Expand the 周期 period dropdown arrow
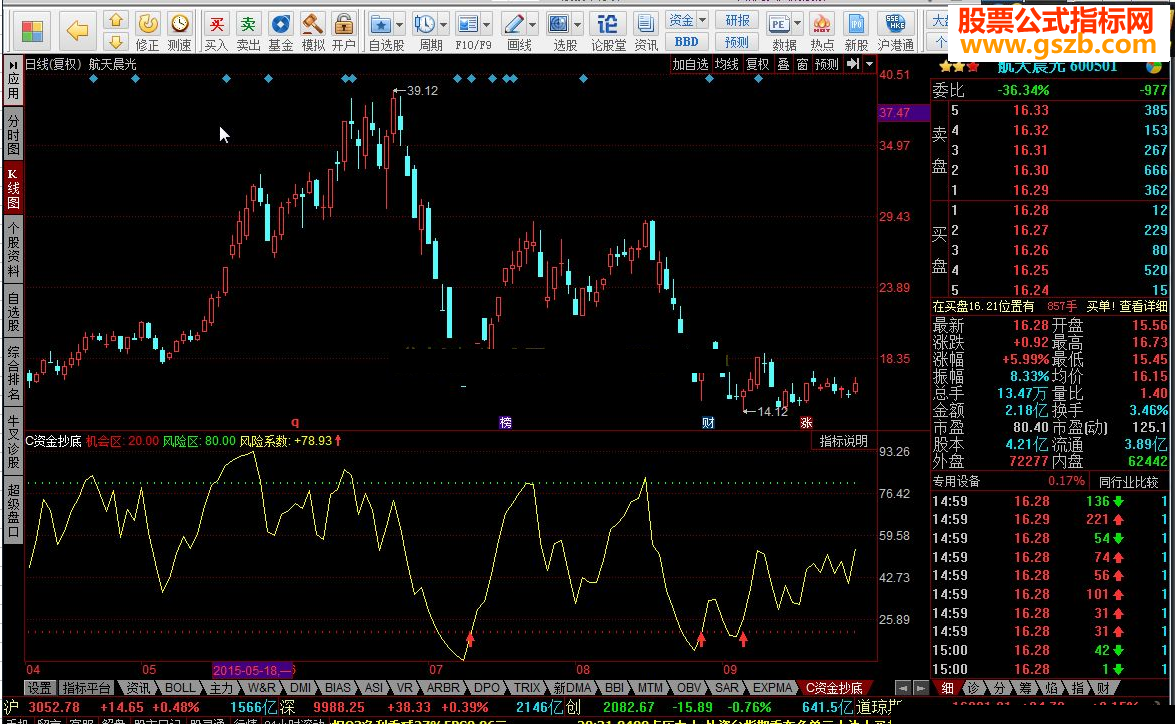This screenshot has width=1175, height=724. click(444, 25)
